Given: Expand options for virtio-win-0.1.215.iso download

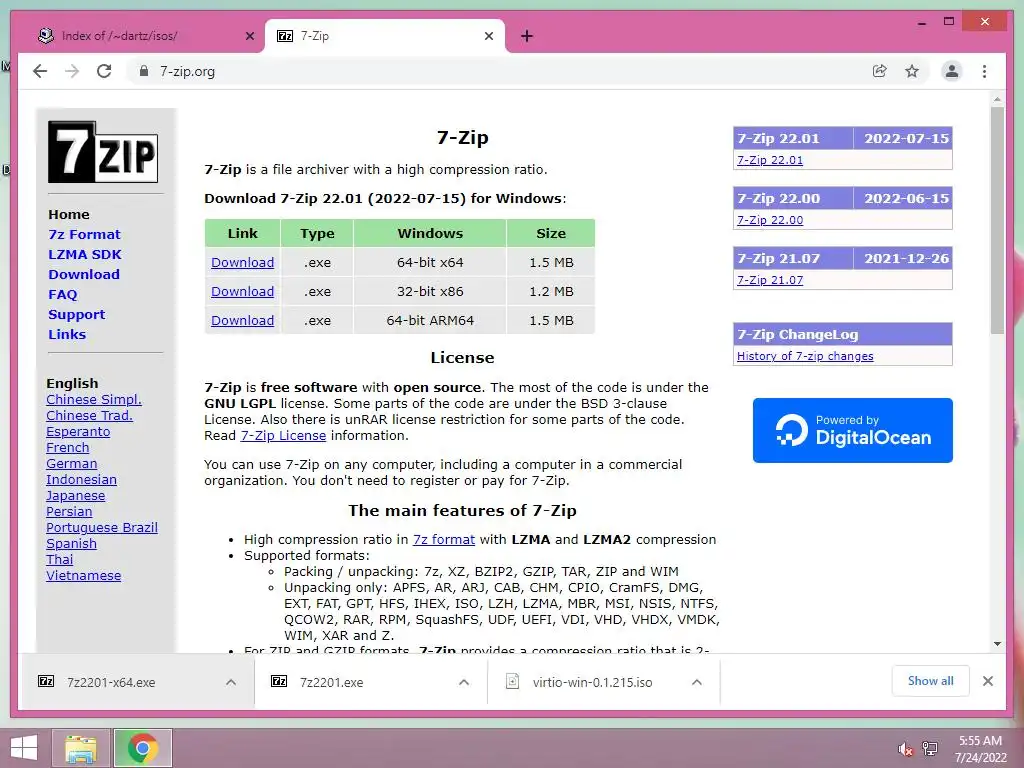Looking at the screenshot, I should [697, 682].
